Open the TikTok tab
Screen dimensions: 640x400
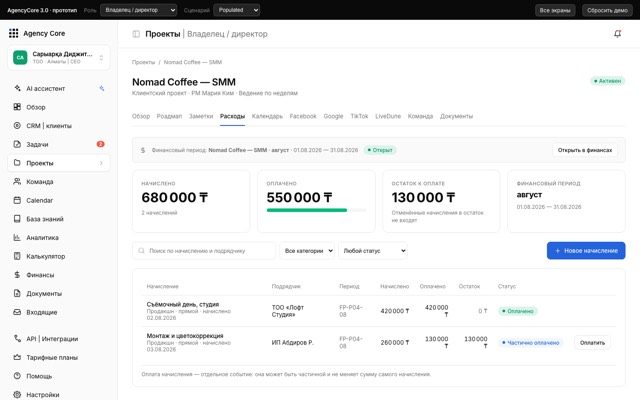(359, 116)
